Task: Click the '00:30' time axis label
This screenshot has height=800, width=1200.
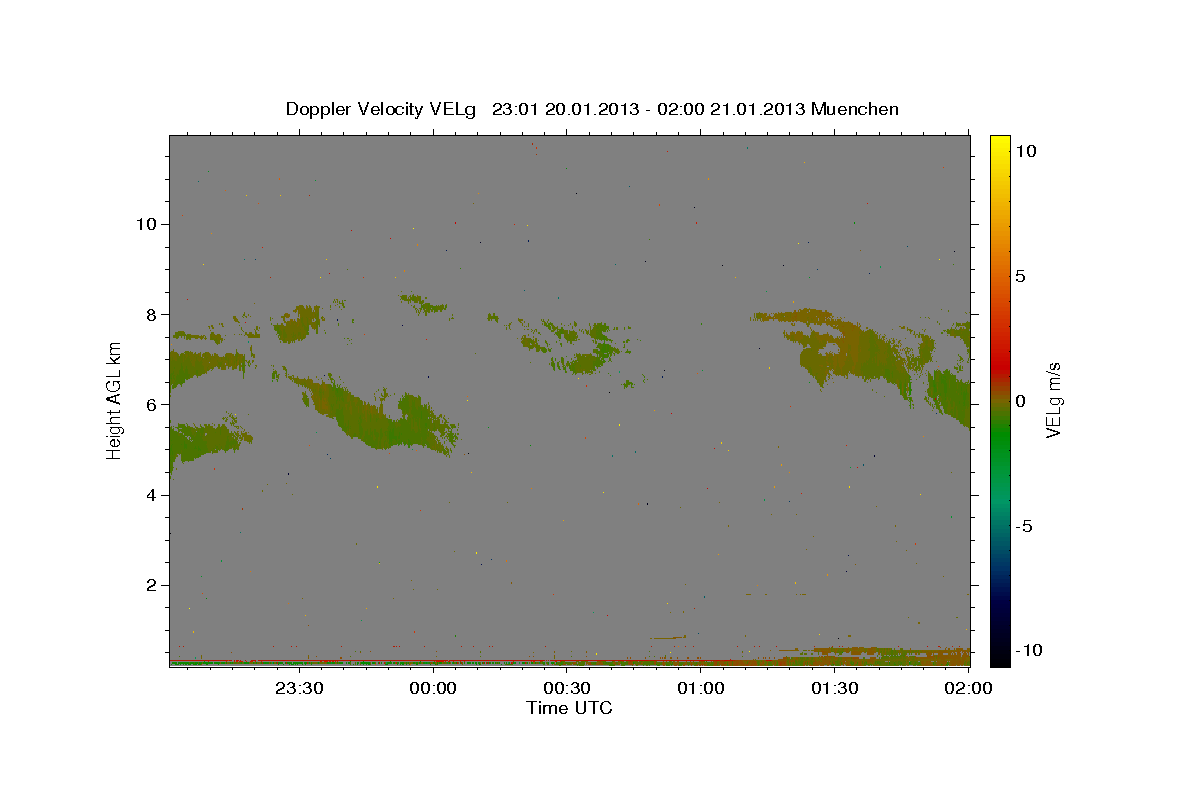Action: point(567,688)
